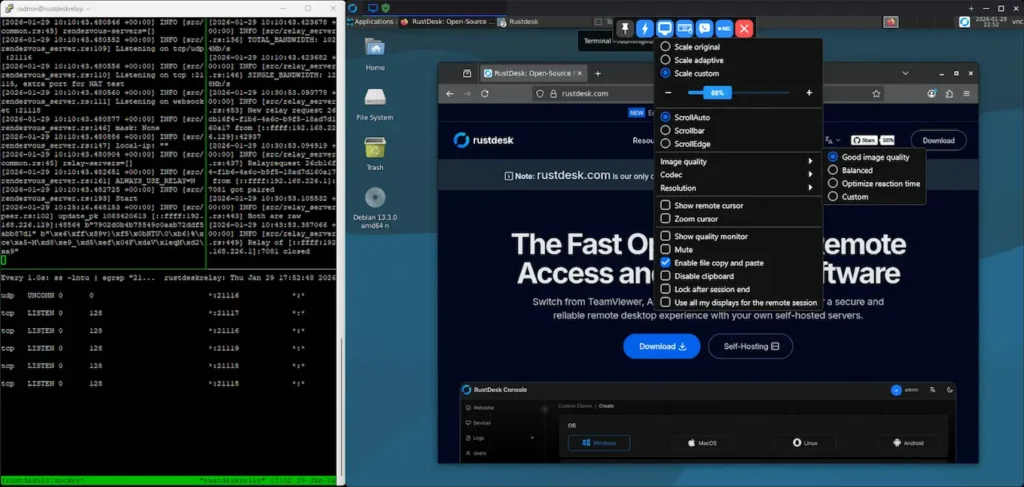Click the custom scale slider handle at 88%
Screen dimensions: 1024x487
[x=717, y=93]
